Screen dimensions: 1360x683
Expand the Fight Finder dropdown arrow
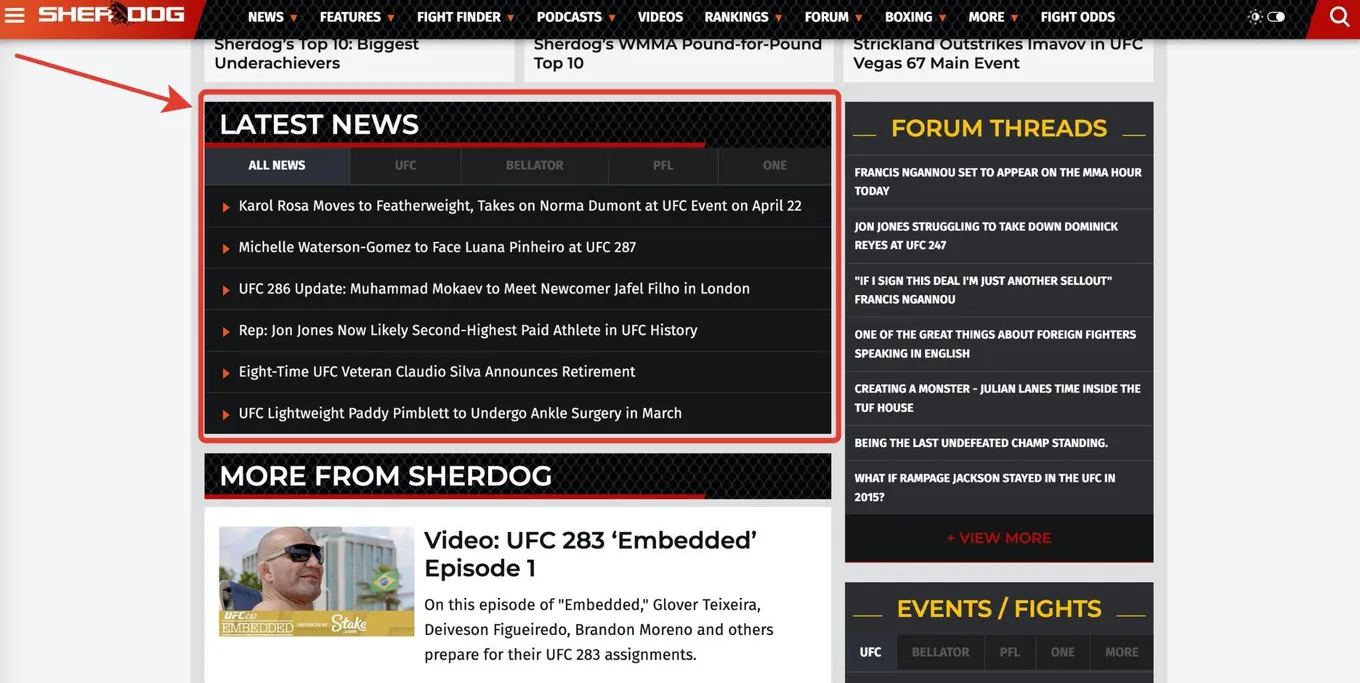click(510, 18)
